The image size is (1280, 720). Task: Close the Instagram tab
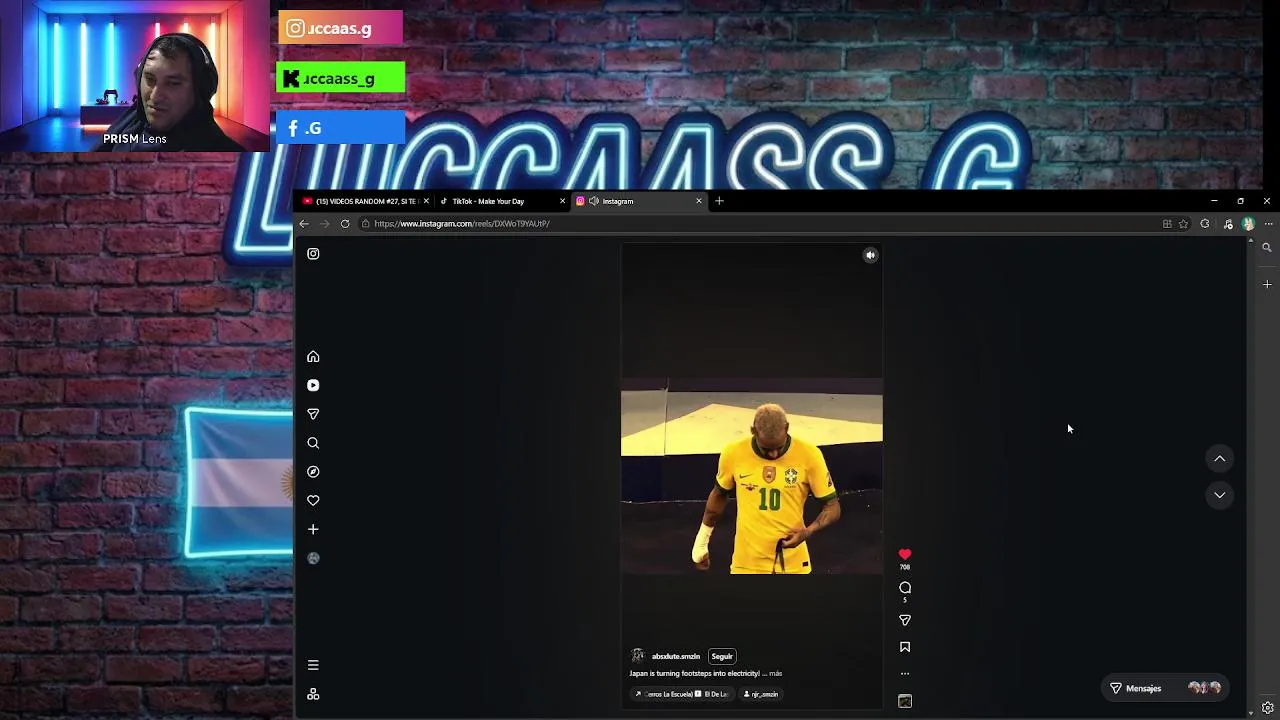699,201
